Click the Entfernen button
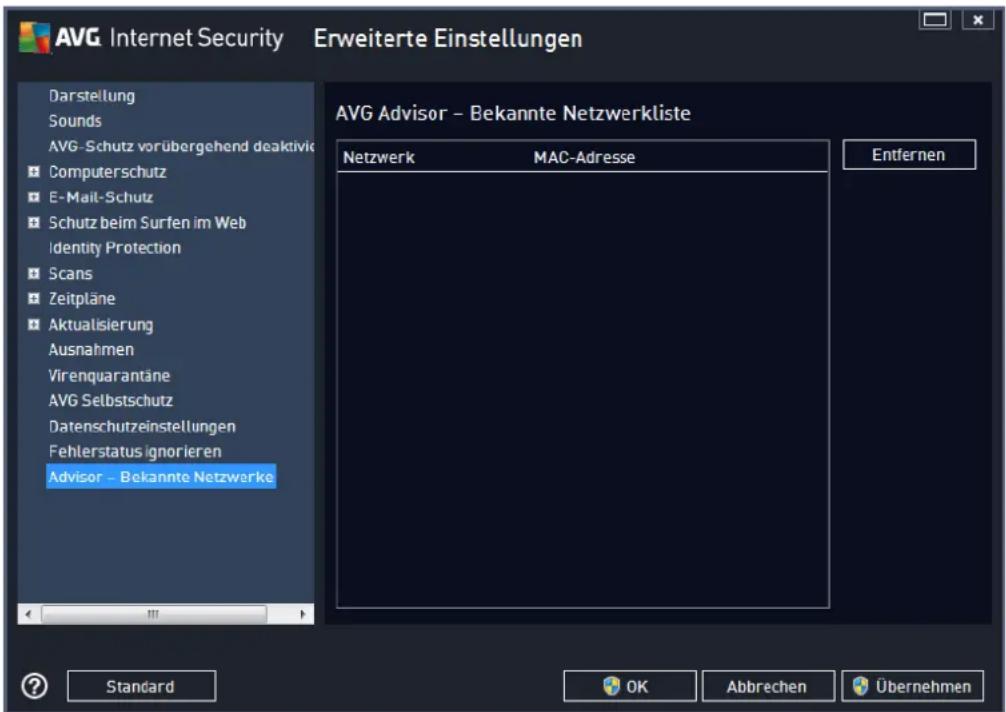The width and height of the screenshot is (1006, 712). [909, 155]
